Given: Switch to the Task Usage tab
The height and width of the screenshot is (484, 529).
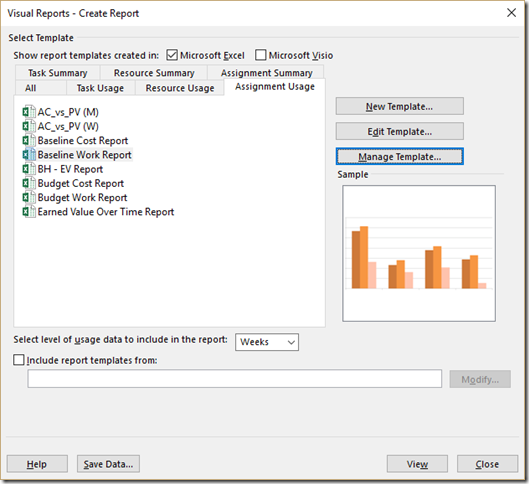Looking at the screenshot, I should (100, 88).
